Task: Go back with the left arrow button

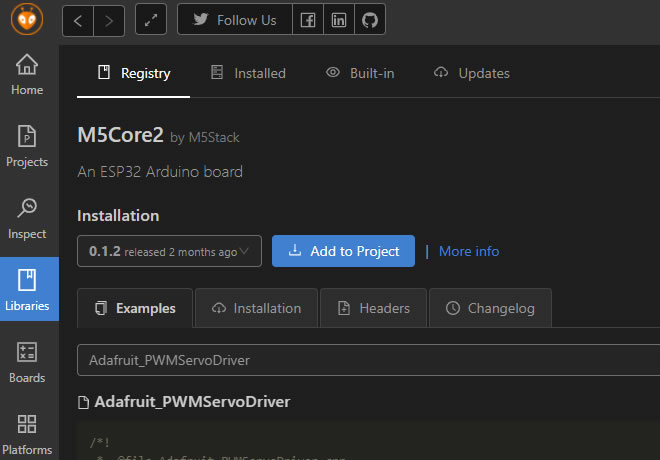Action: [x=78, y=20]
